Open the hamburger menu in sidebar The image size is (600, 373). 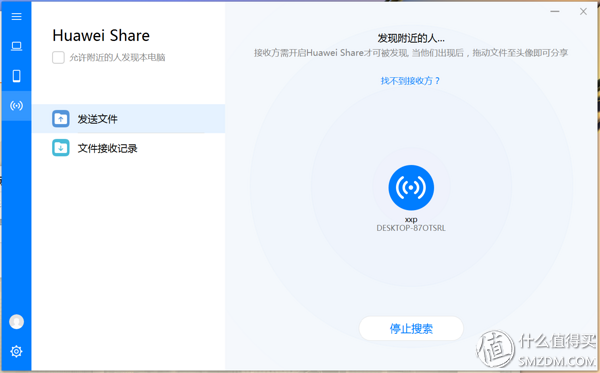click(16, 16)
